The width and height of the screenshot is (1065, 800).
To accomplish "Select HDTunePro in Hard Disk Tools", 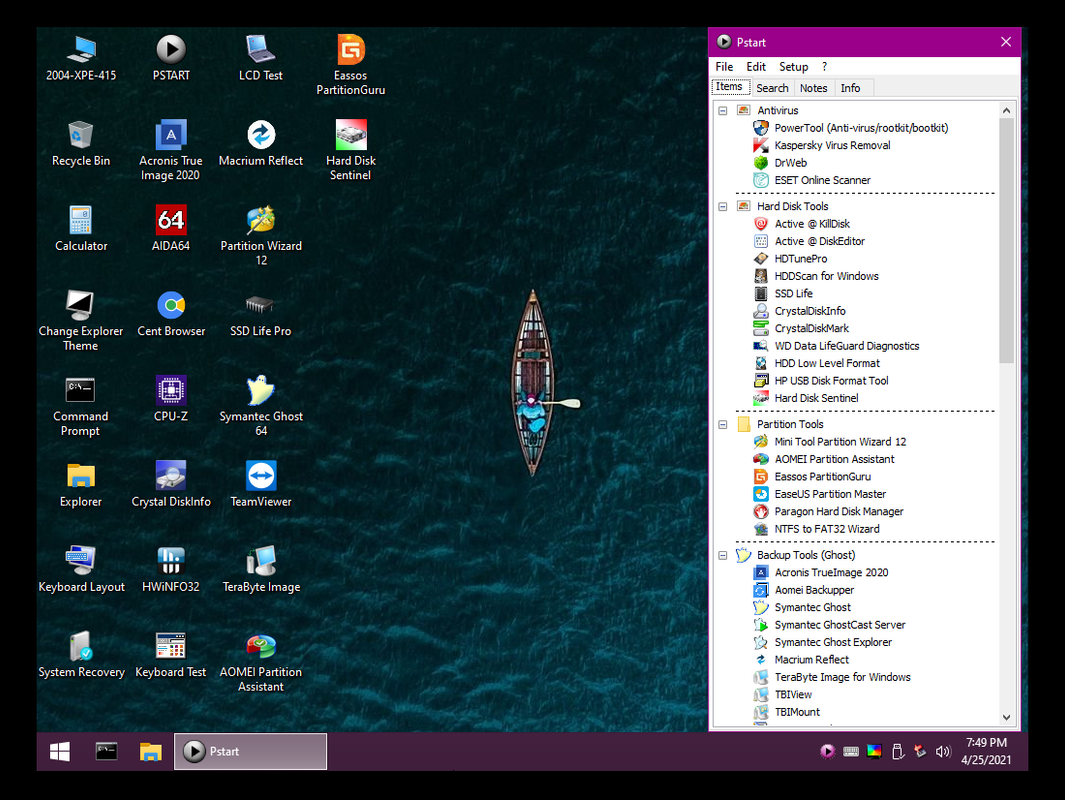I will (x=800, y=259).
